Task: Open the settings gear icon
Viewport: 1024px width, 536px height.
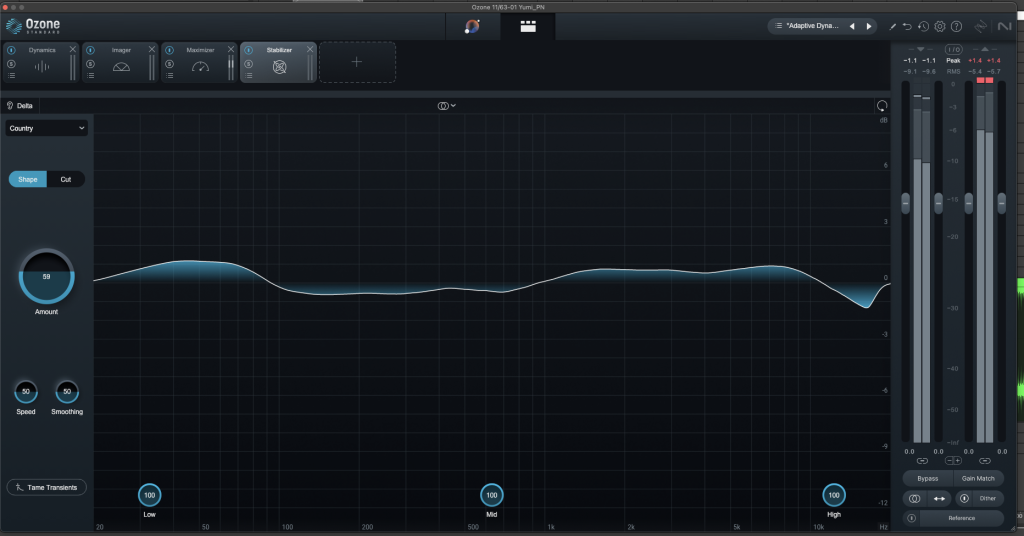Action: pos(939,26)
